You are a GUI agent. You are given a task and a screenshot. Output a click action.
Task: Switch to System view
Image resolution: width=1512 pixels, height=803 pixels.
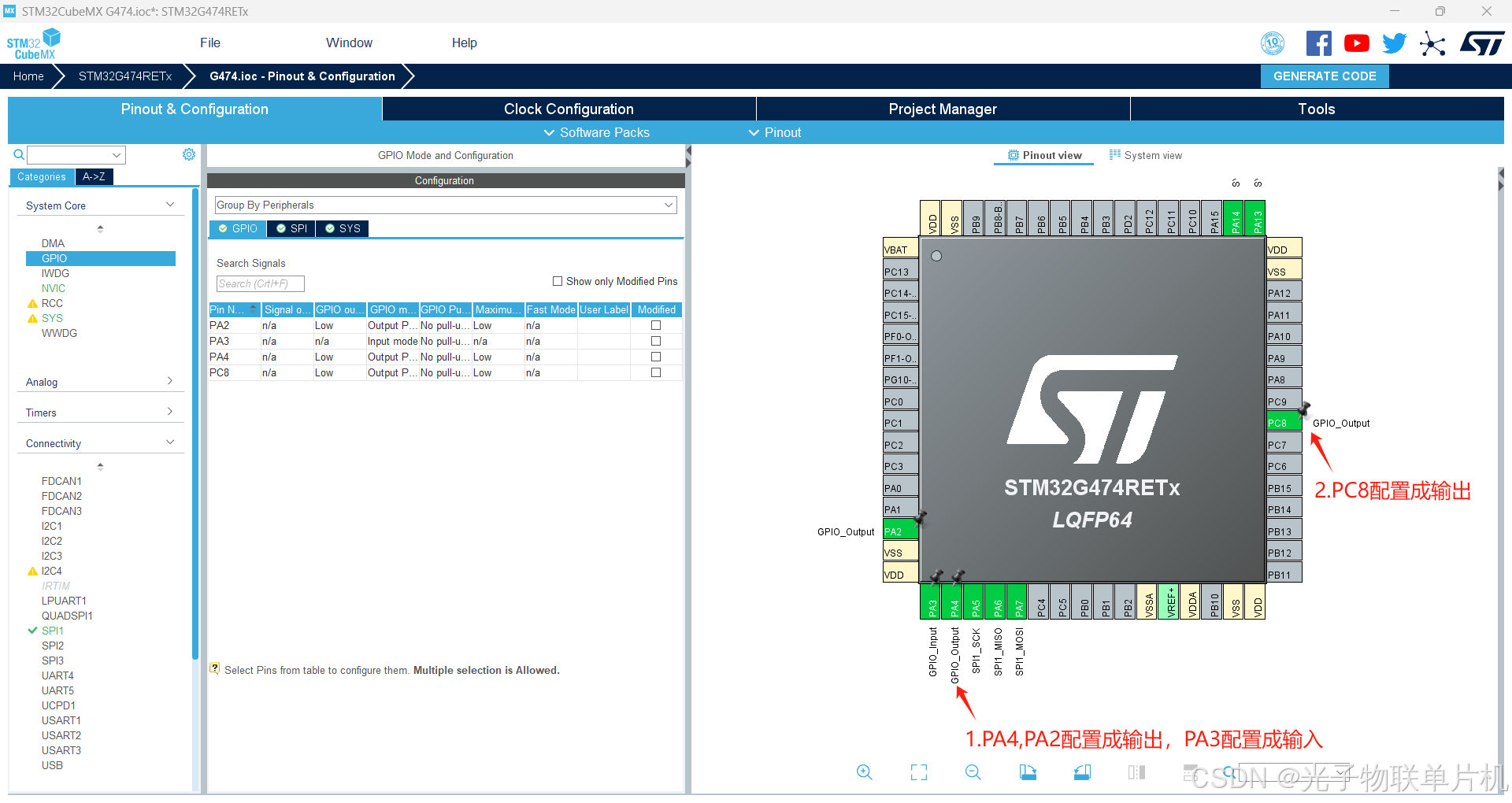(1146, 155)
